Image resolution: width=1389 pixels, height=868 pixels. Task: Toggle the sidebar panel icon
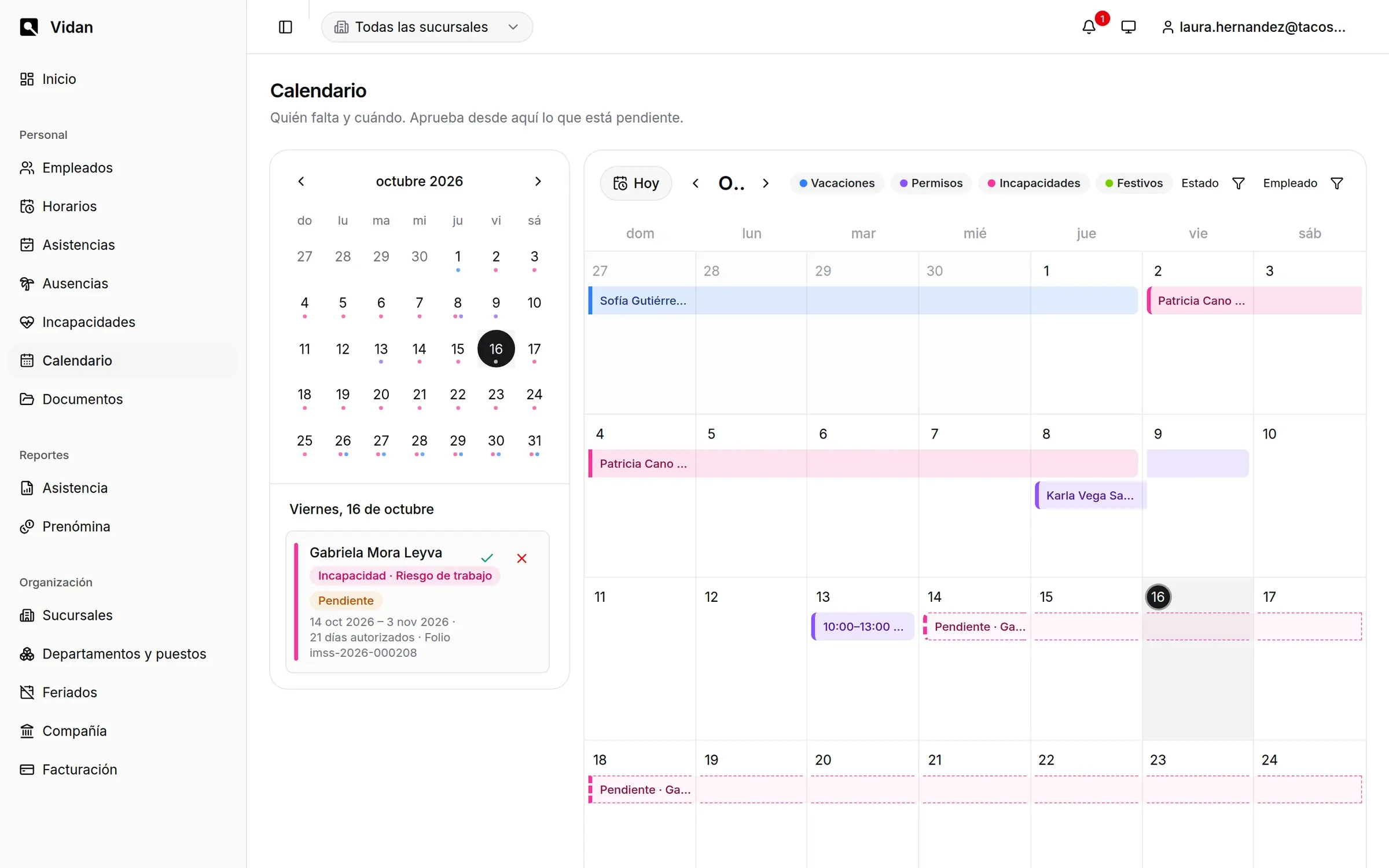pos(285,27)
